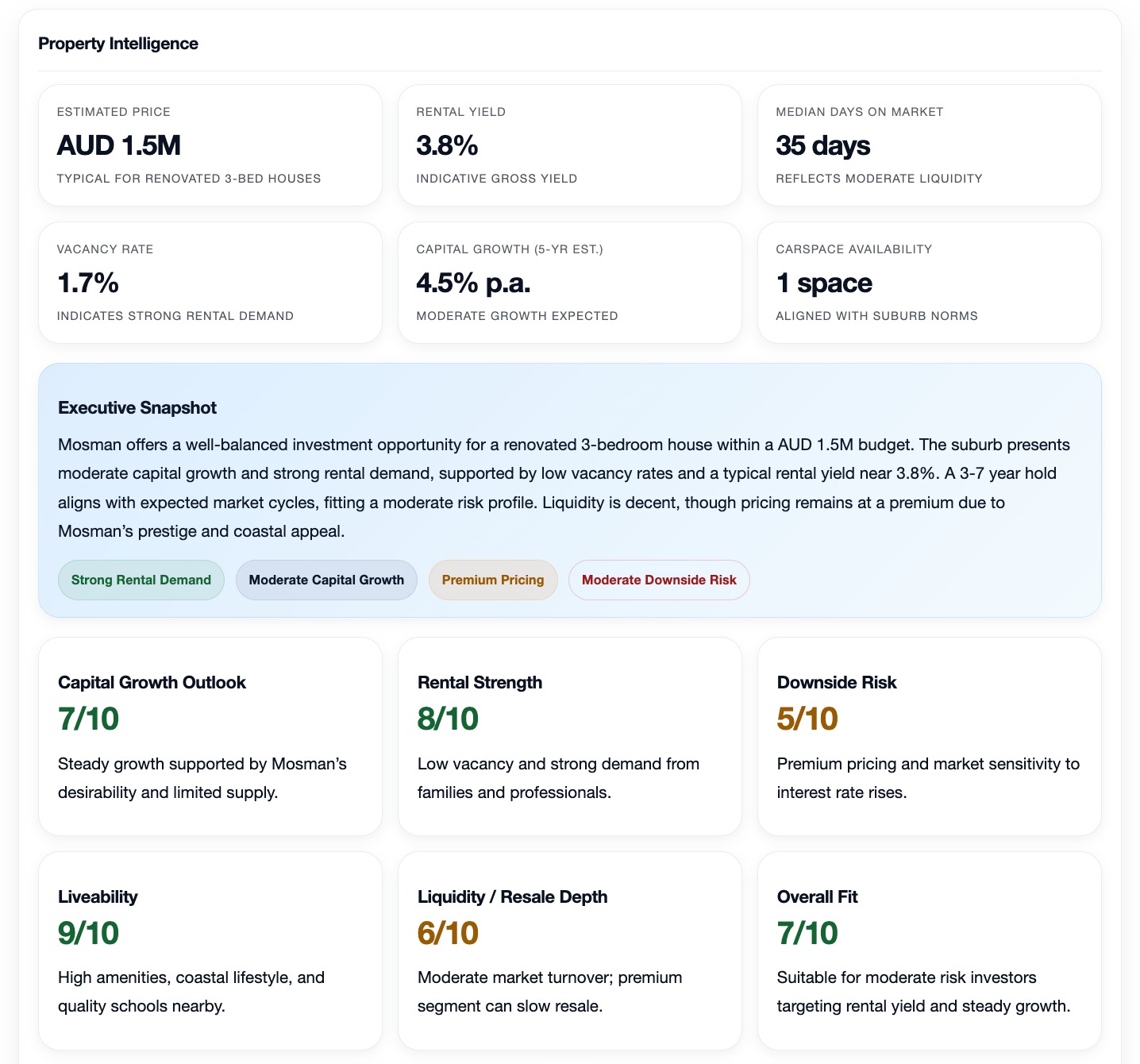
Task: Open the Rental Strength 8/10 card
Action: [569, 737]
